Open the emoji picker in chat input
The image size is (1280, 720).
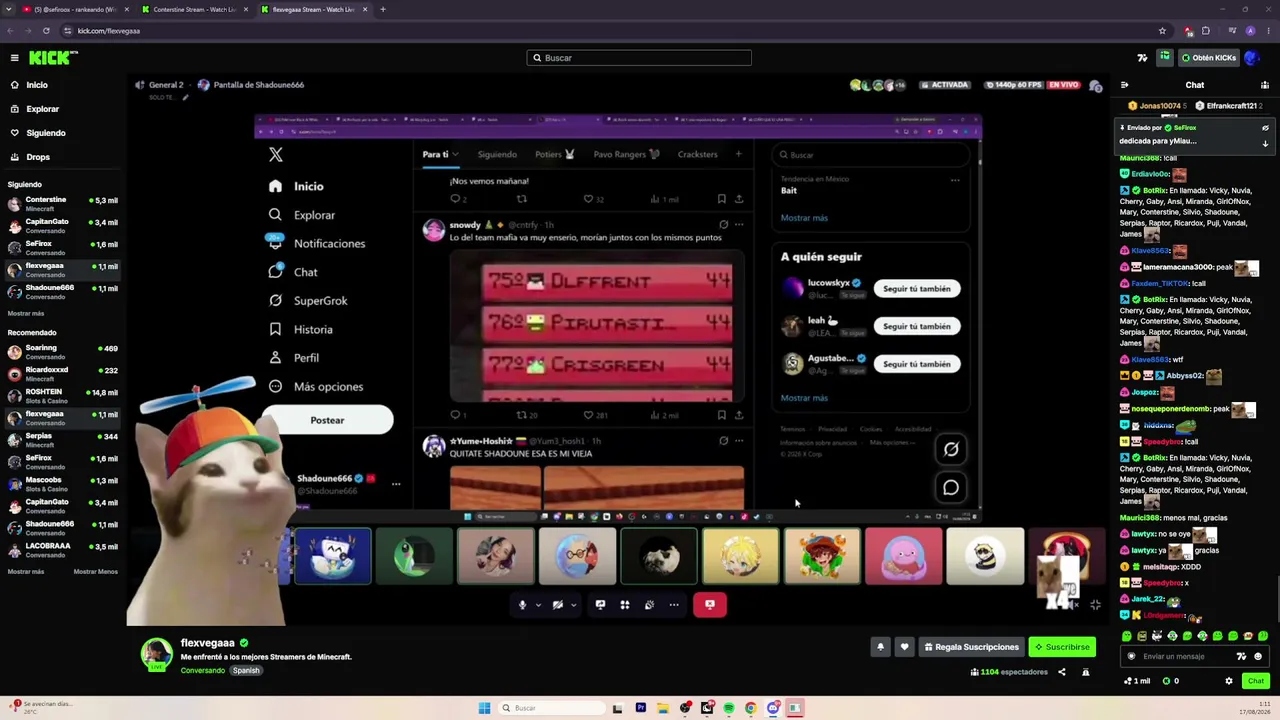tap(1258, 657)
